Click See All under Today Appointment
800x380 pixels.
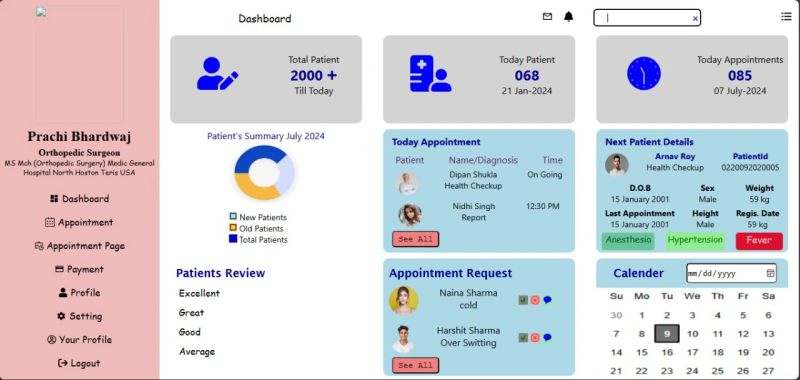pos(415,239)
